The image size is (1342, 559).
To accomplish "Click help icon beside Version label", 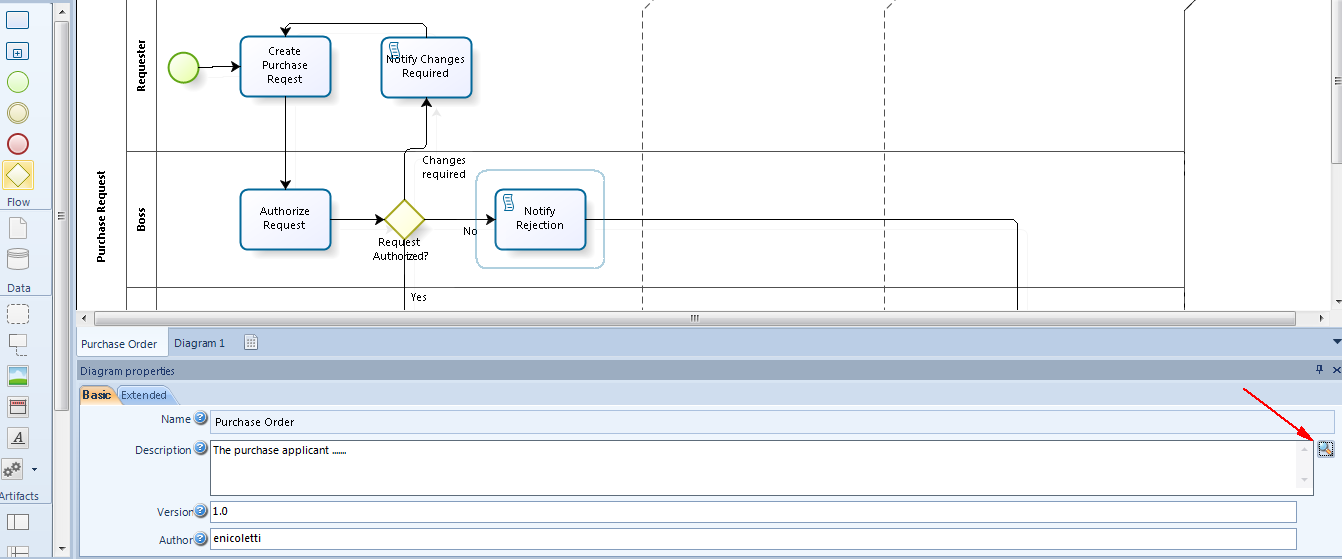I will pyautogui.click(x=201, y=511).
